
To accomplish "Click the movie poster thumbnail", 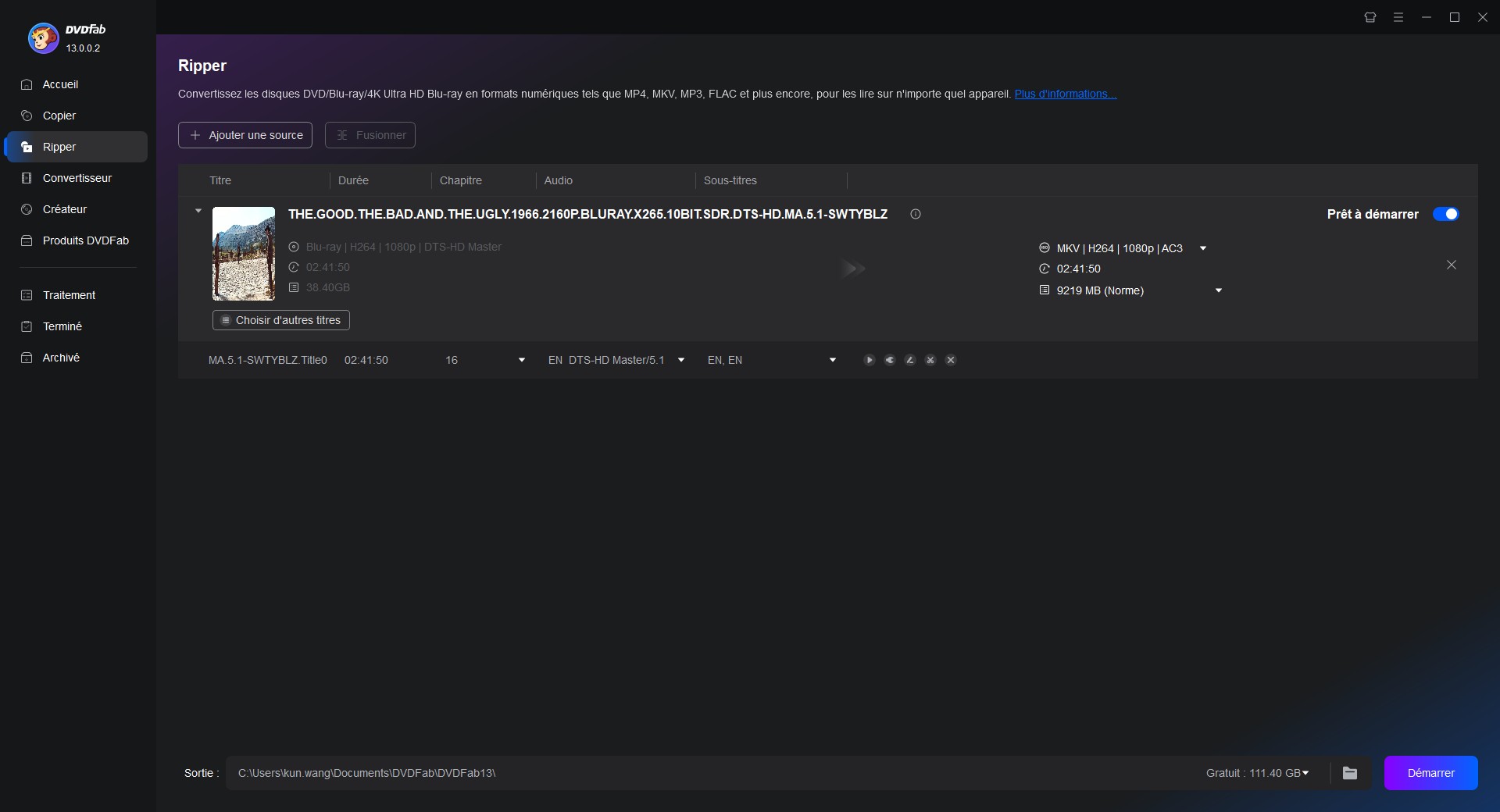I will [244, 254].
